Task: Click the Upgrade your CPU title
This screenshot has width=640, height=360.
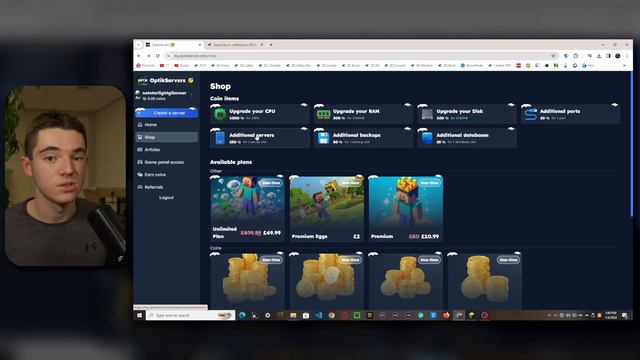Action: pos(252,111)
